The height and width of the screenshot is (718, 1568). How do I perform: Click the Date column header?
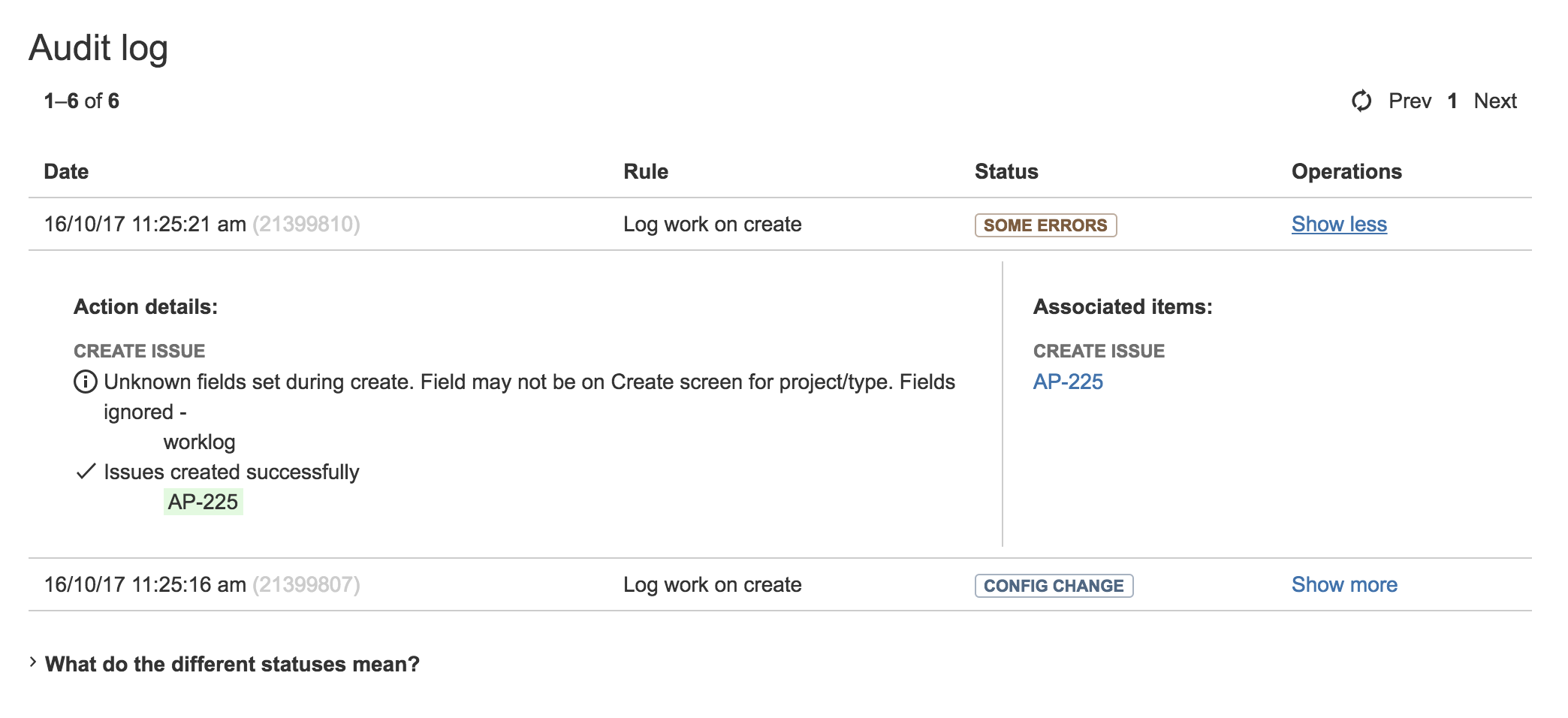tap(66, 172)
